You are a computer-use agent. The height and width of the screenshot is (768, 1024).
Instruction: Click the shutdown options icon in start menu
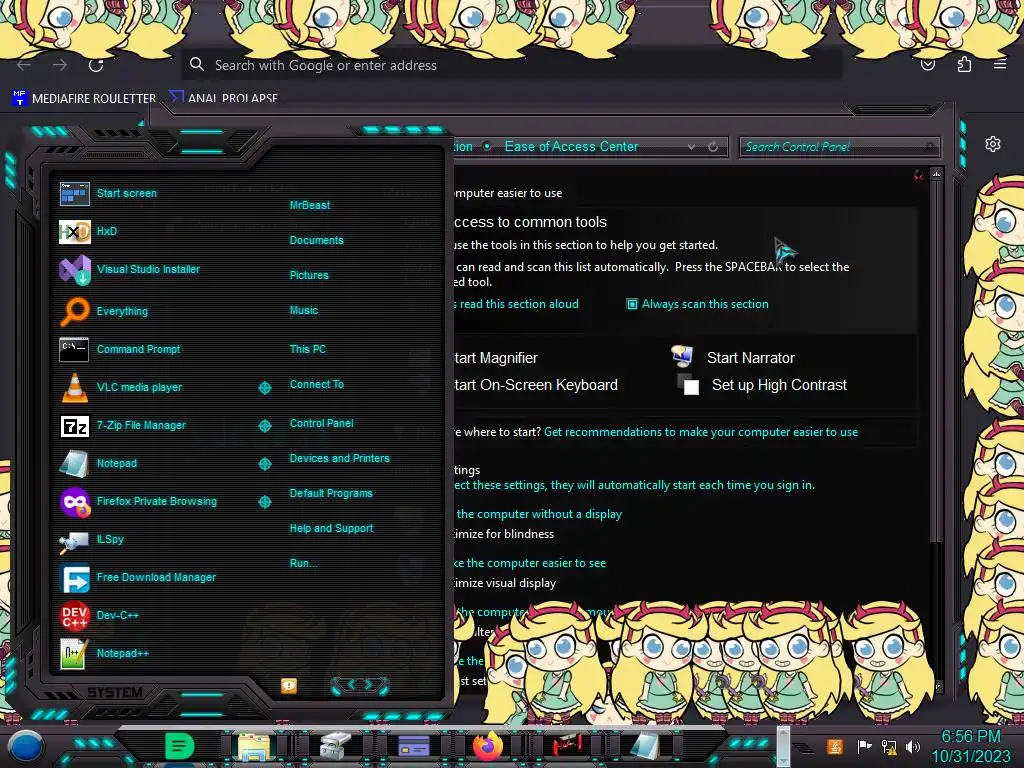(289, 686)
